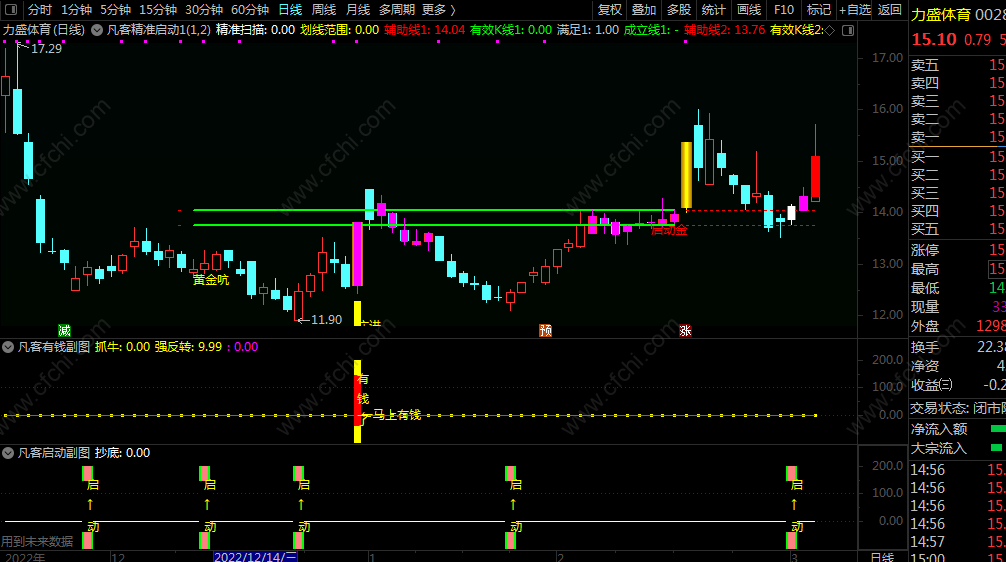
Task: Click the small window icon beside the diamond
Action: pos(848,30)
